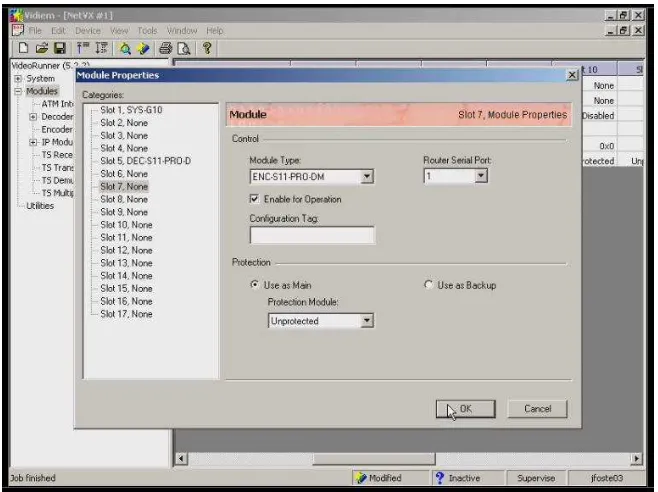Click the Help question mark icon

[206, 48]
